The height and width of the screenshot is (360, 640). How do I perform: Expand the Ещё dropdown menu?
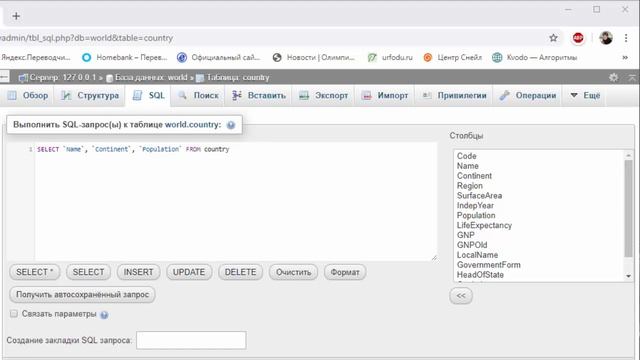click(585, 96)
